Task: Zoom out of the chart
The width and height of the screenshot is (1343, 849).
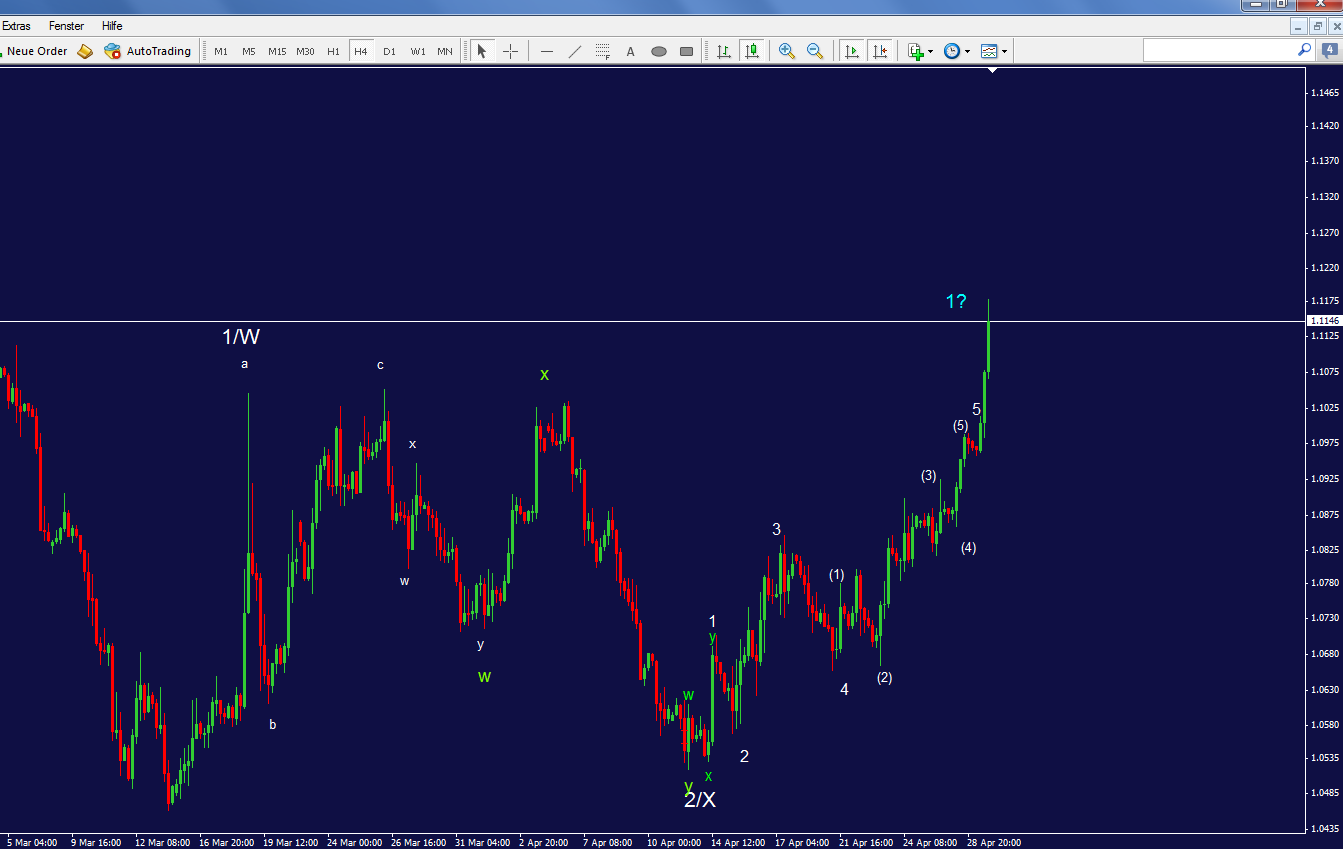Action: (814, 51)
